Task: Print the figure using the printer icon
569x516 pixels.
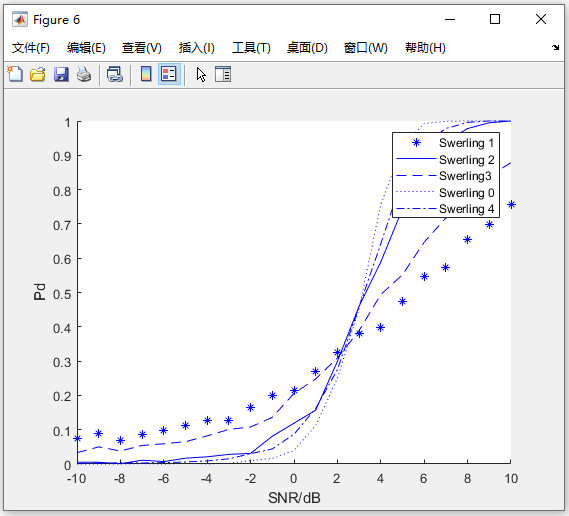Action: tap(84, 74)
